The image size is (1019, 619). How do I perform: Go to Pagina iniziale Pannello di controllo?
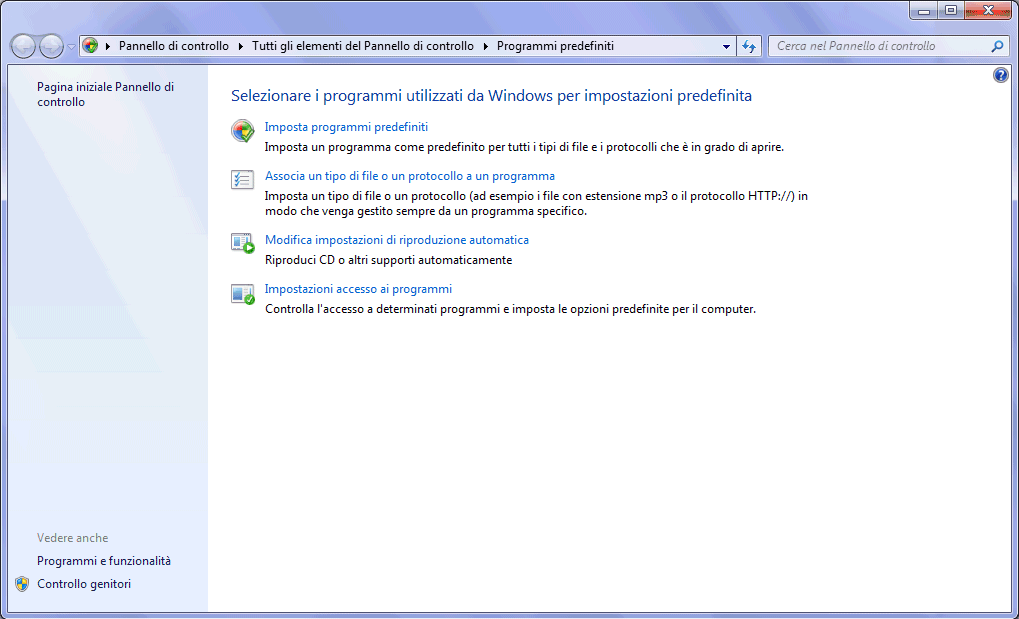[105, 94]
